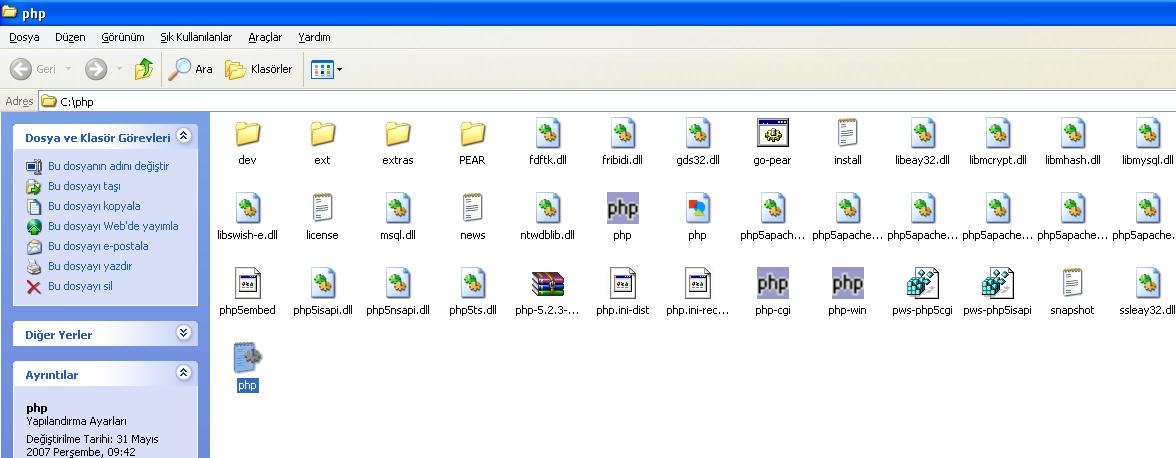Select the go-pear batch file icon
1176x458 pixels.
[x=773, y=134]
